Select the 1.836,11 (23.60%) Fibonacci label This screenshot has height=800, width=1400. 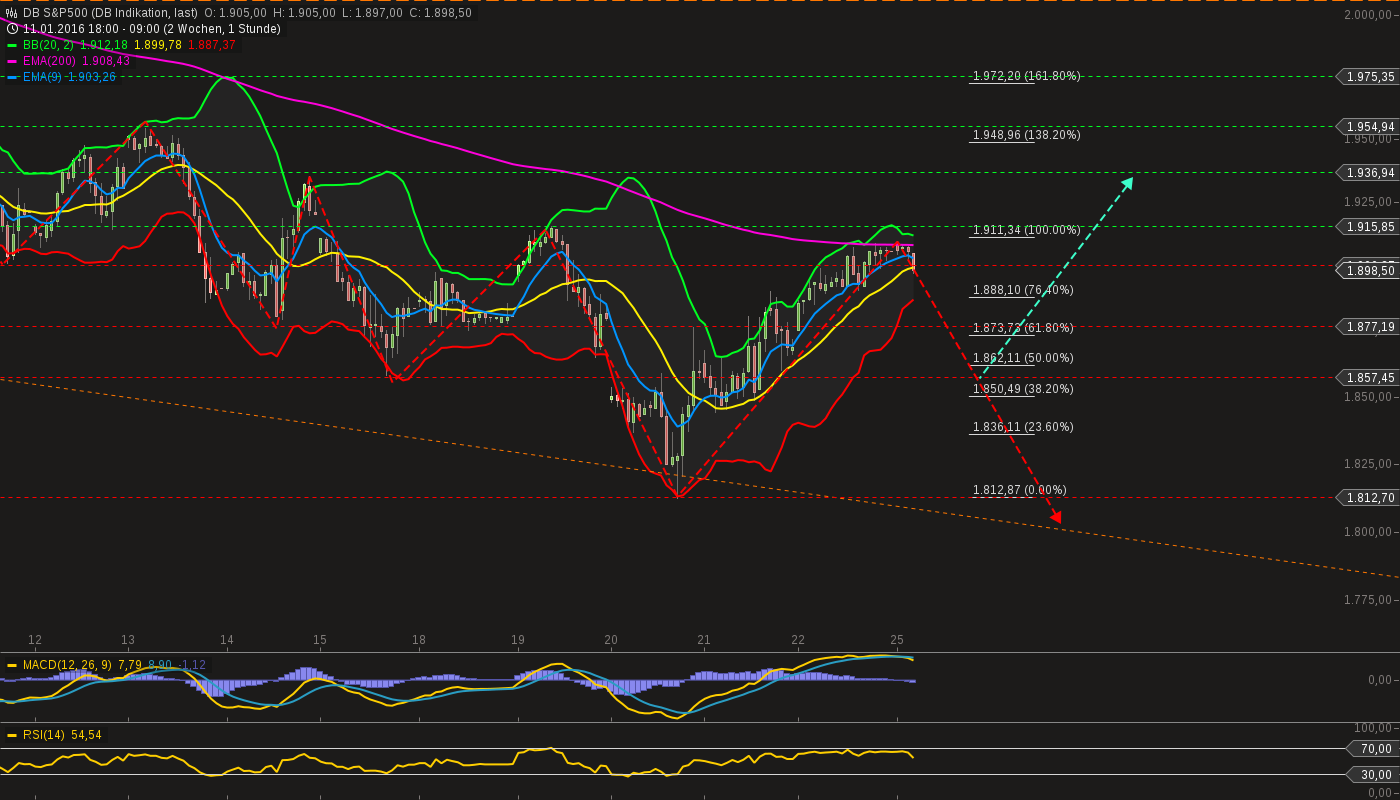tap(1023, 427)
